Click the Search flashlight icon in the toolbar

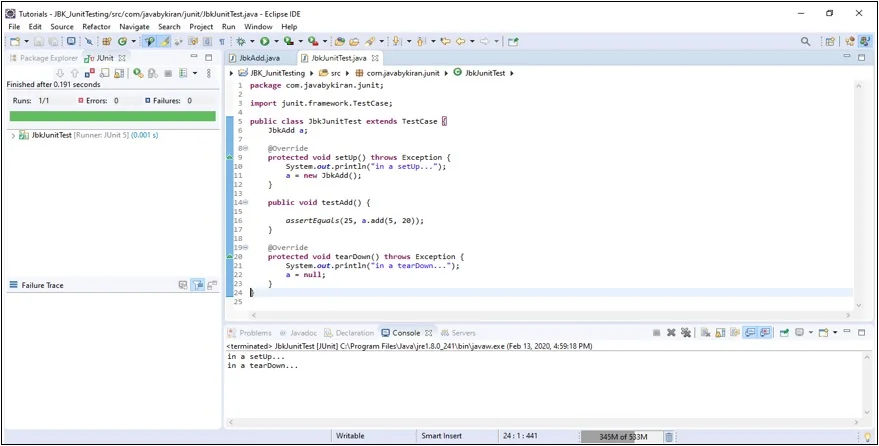(370, 41)
